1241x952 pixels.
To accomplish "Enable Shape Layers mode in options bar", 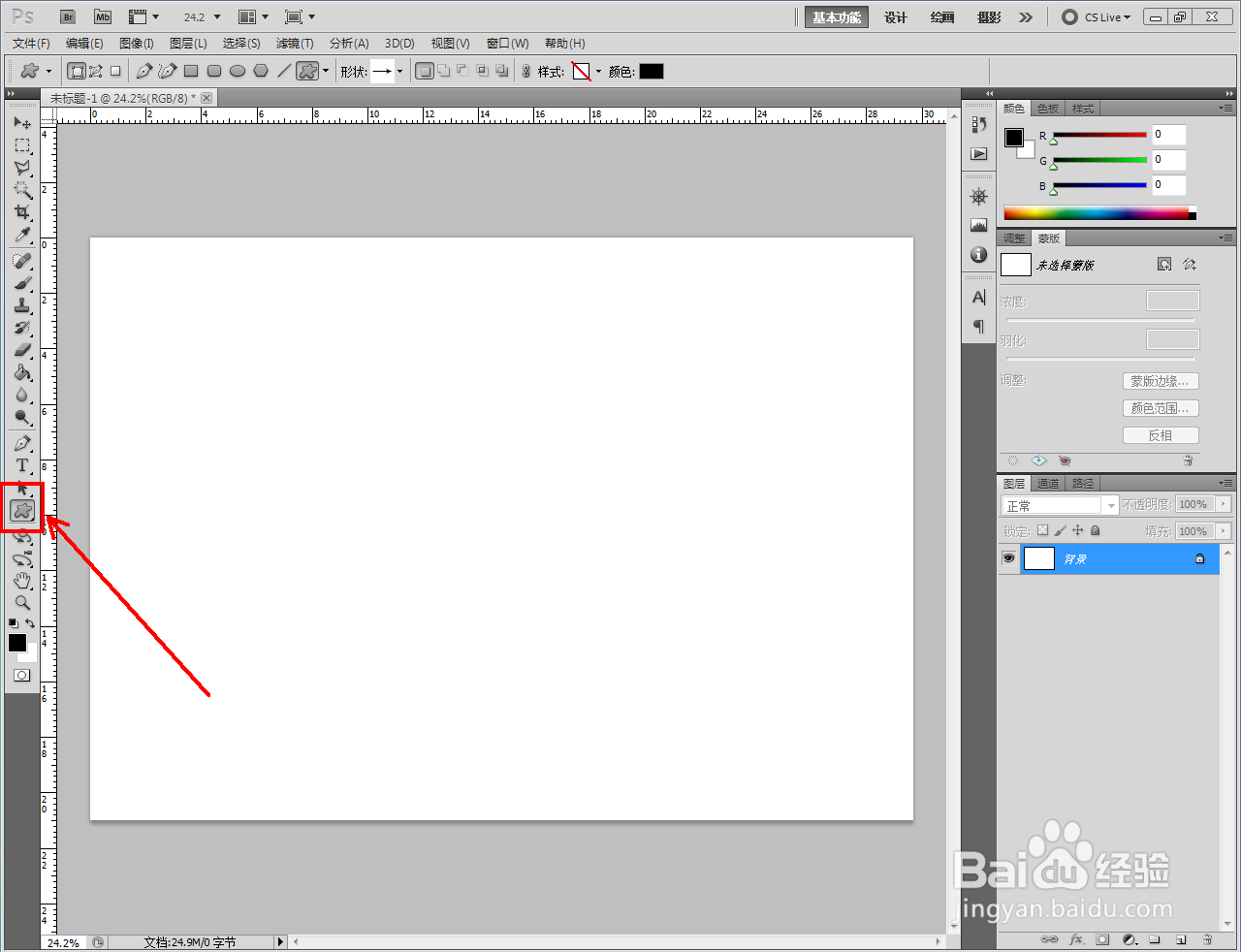I will 77,71.
